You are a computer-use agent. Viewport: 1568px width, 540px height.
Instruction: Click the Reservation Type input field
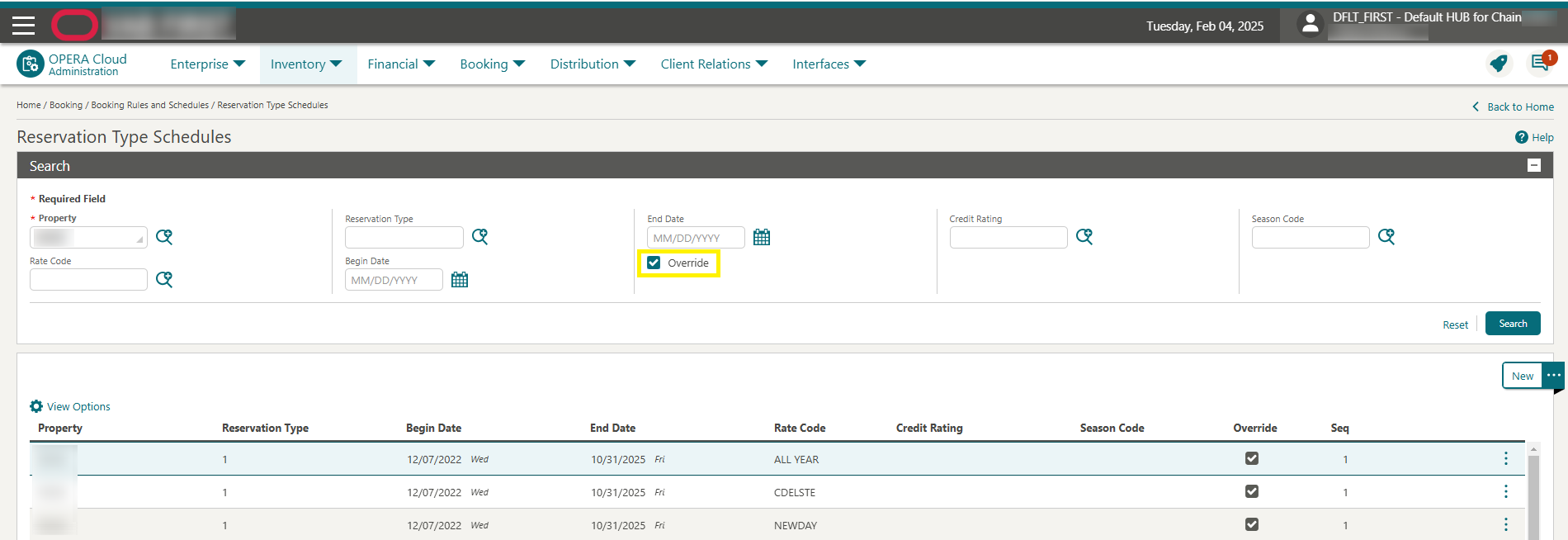tap(404, 237)
